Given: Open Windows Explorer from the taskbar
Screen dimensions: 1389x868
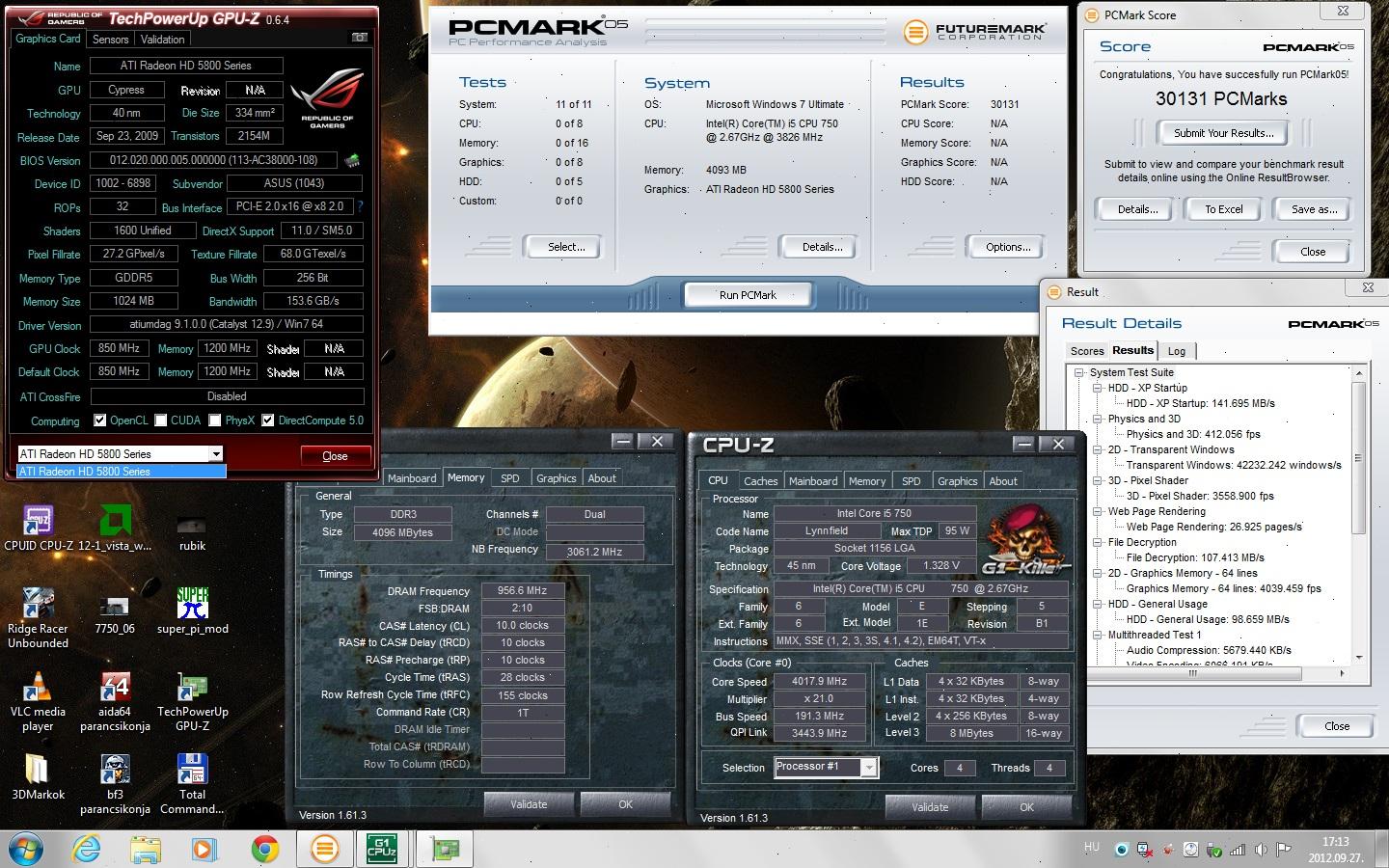Looking at the screenshot, I should 146,849.
